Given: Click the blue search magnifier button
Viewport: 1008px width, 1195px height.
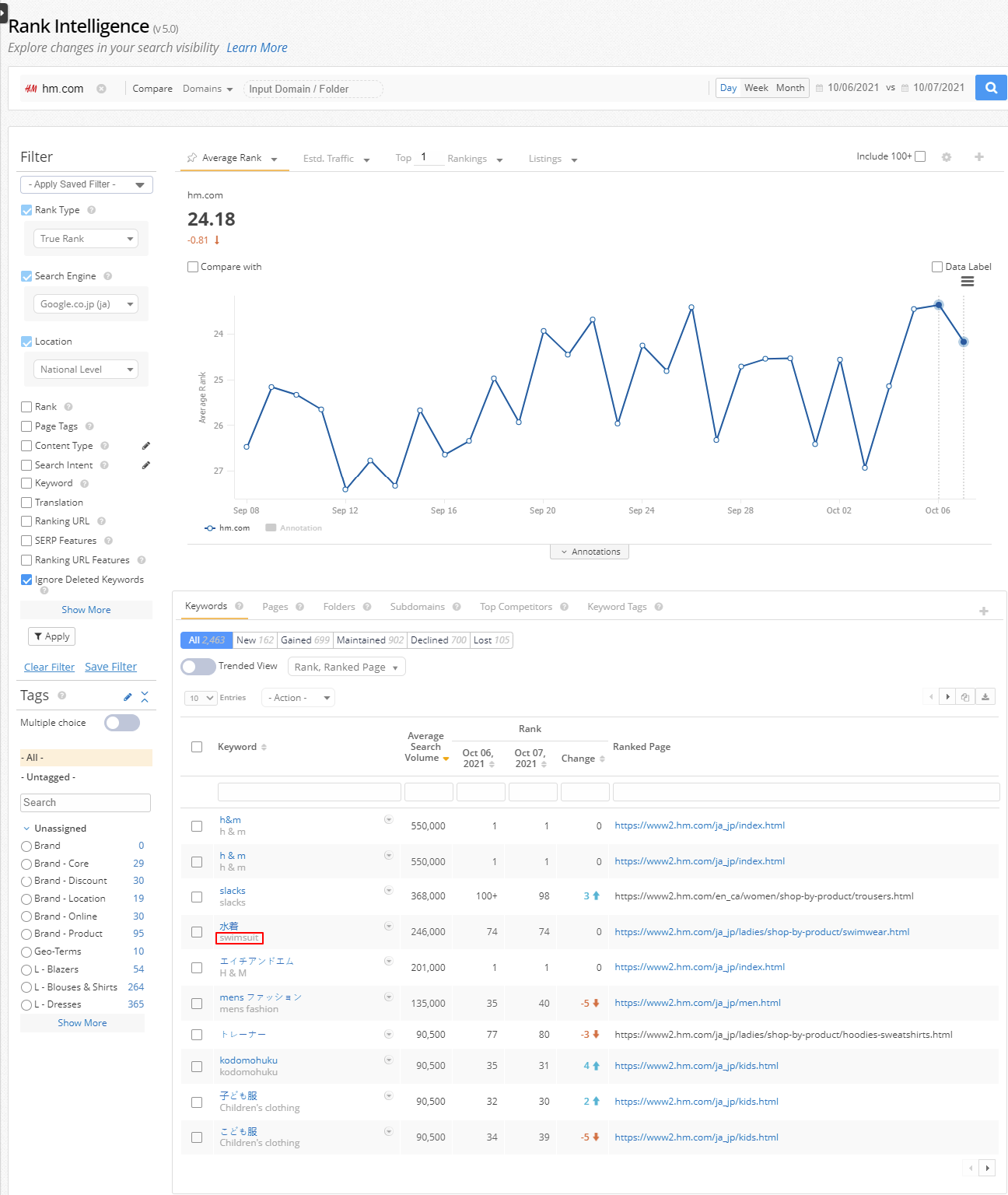Looking at the screenshot, I should tap(991, 88).
